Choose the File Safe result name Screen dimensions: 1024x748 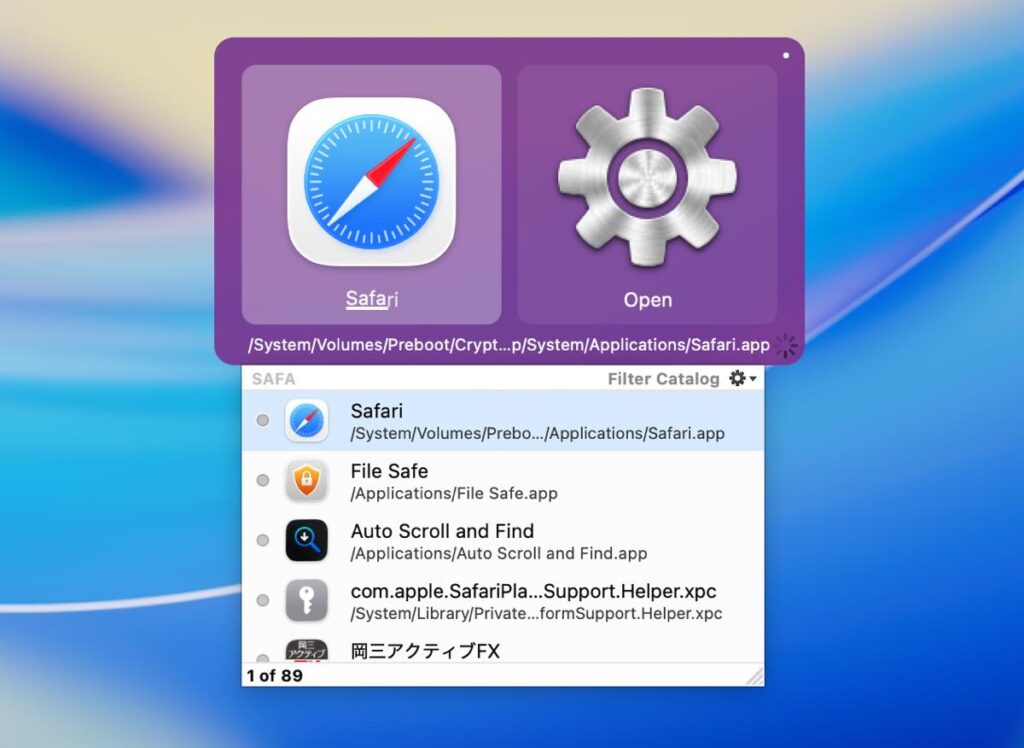click(389, 471)
